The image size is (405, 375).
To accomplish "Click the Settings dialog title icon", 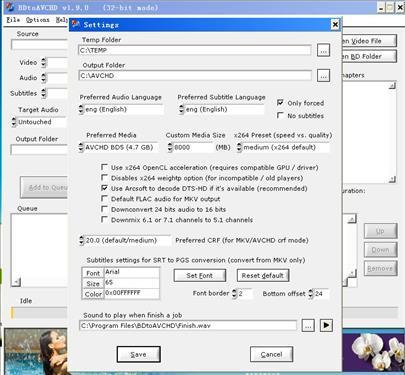I will click(x=76, y=24).
